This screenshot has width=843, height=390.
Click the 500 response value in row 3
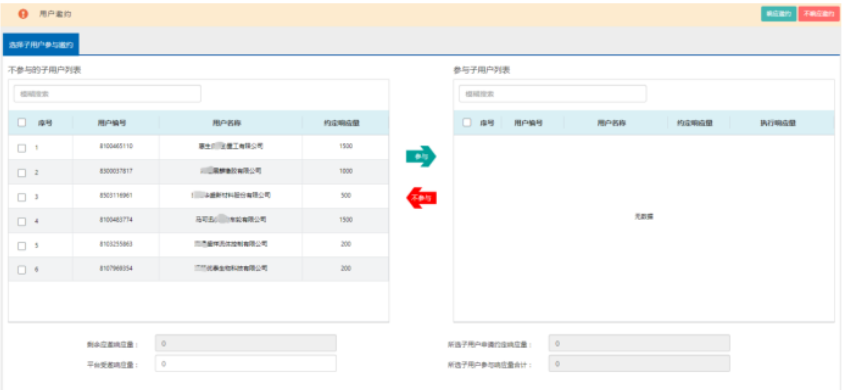point(346,195)
